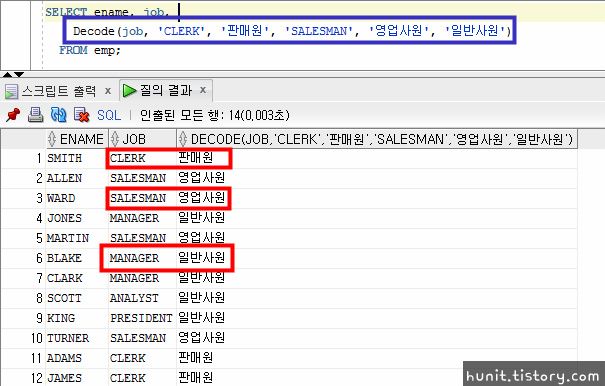
Task: Click the 'FROM emp;' line in editor
Action: coord(90,50)
